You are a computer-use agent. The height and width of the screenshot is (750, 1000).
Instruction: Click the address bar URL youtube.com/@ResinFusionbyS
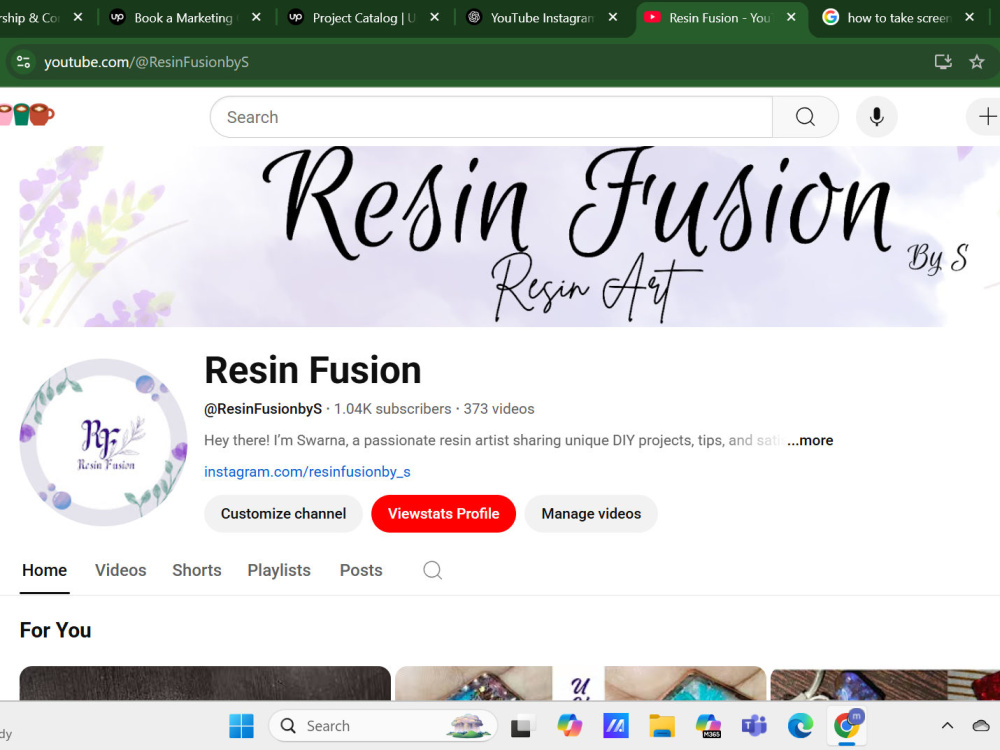click(146, 62)
